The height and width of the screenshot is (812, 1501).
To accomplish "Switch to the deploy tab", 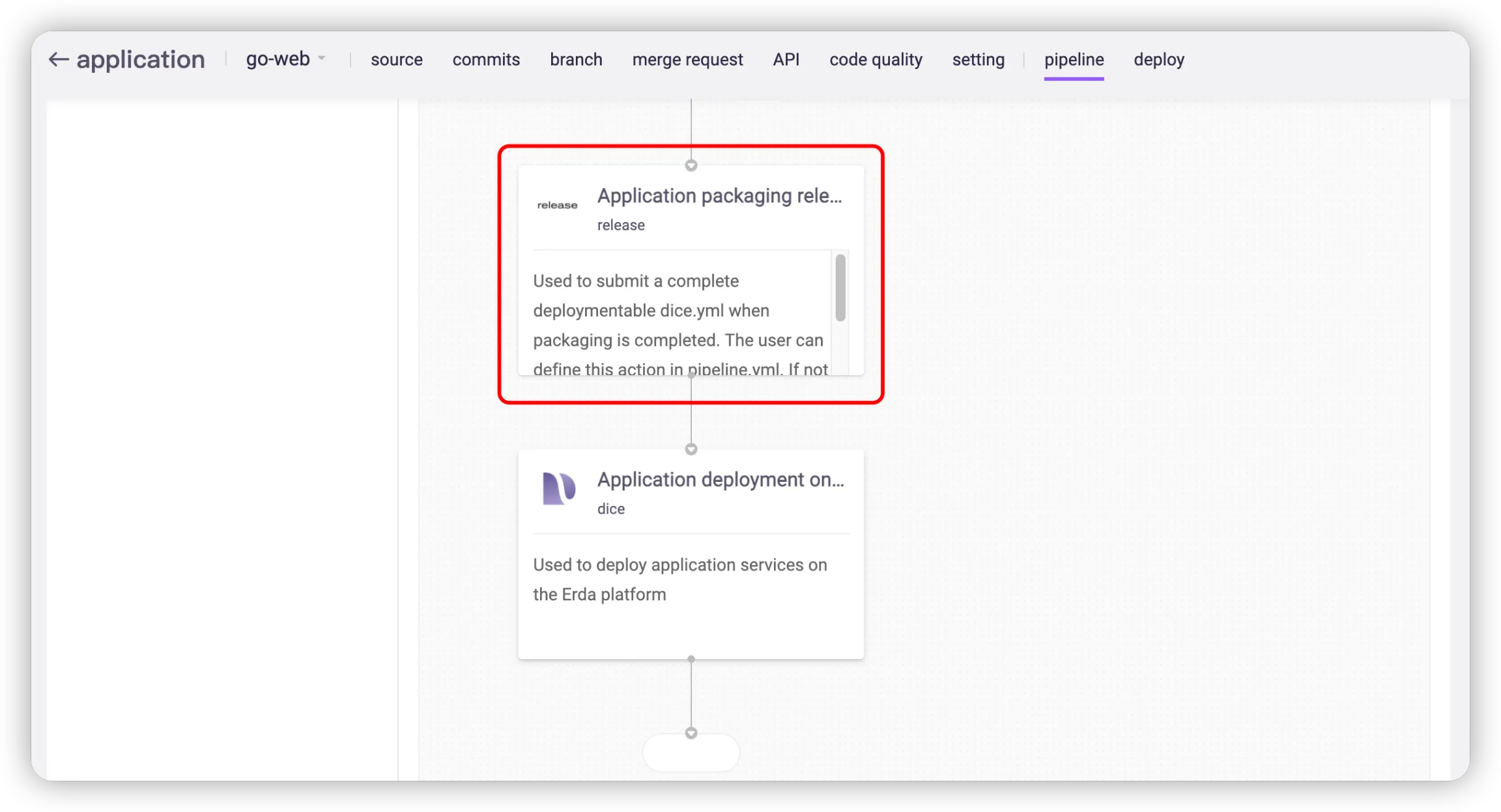I will 1158,60.
